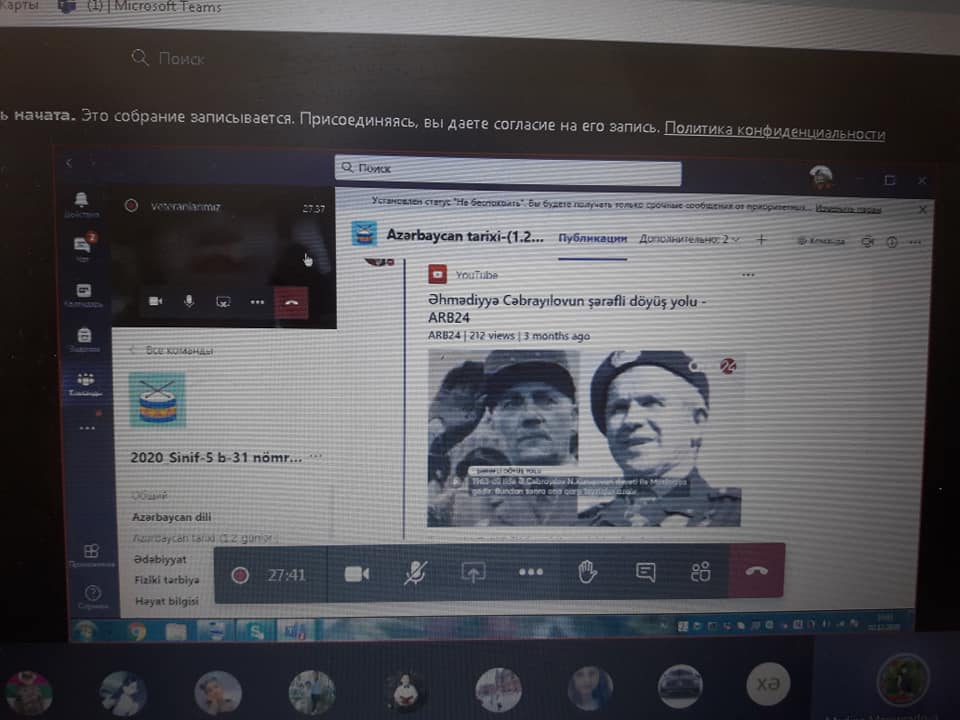The image size is (960, 720).
Task: Click the "Veteranlarımız" meeting title
Action: tap(186, 207)
